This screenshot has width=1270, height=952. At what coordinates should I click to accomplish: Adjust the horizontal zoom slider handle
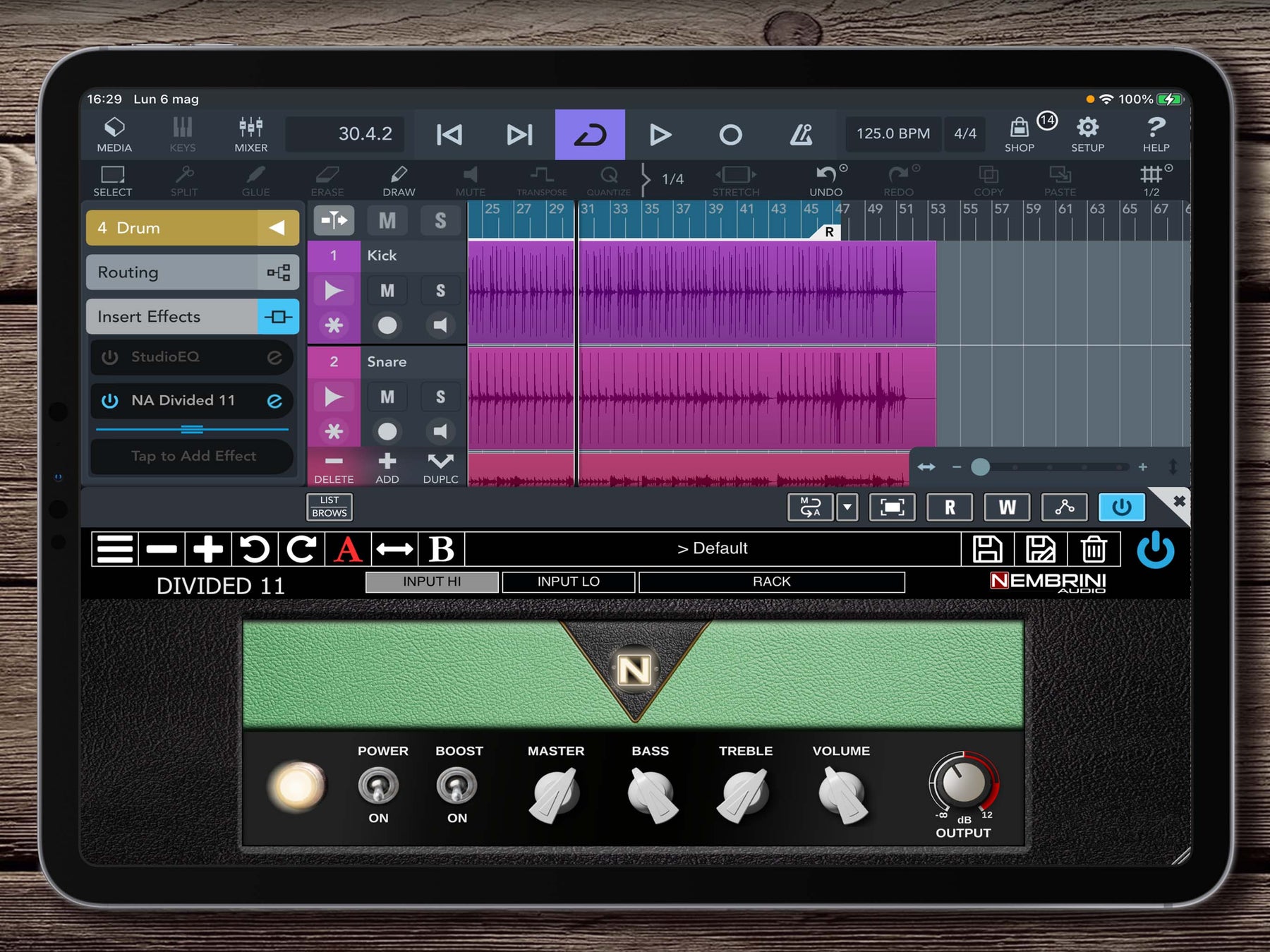click(980, 466)
